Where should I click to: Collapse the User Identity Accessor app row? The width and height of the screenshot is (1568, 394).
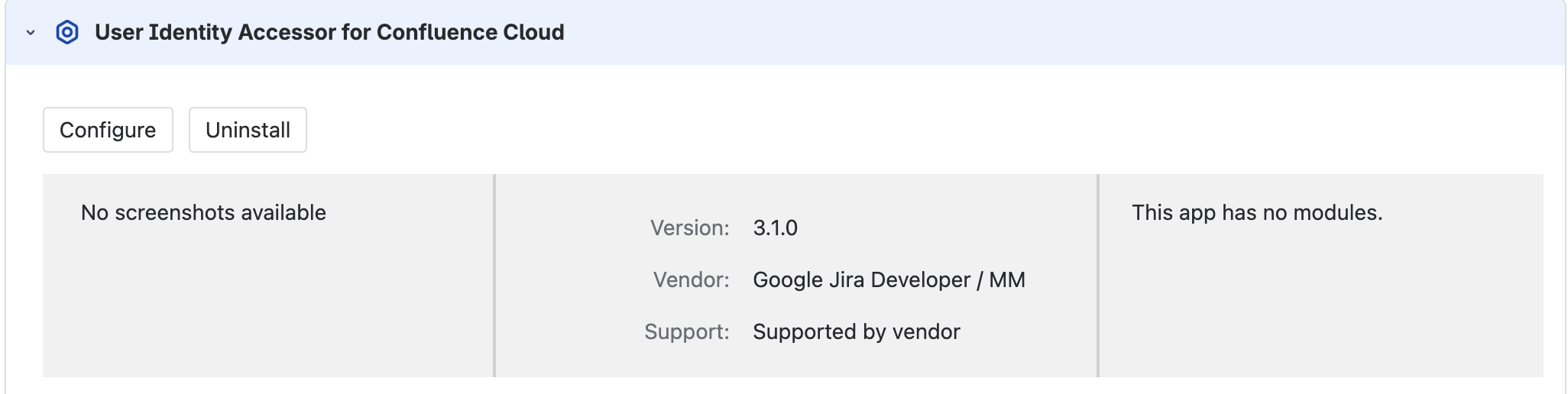click(31, 33)
